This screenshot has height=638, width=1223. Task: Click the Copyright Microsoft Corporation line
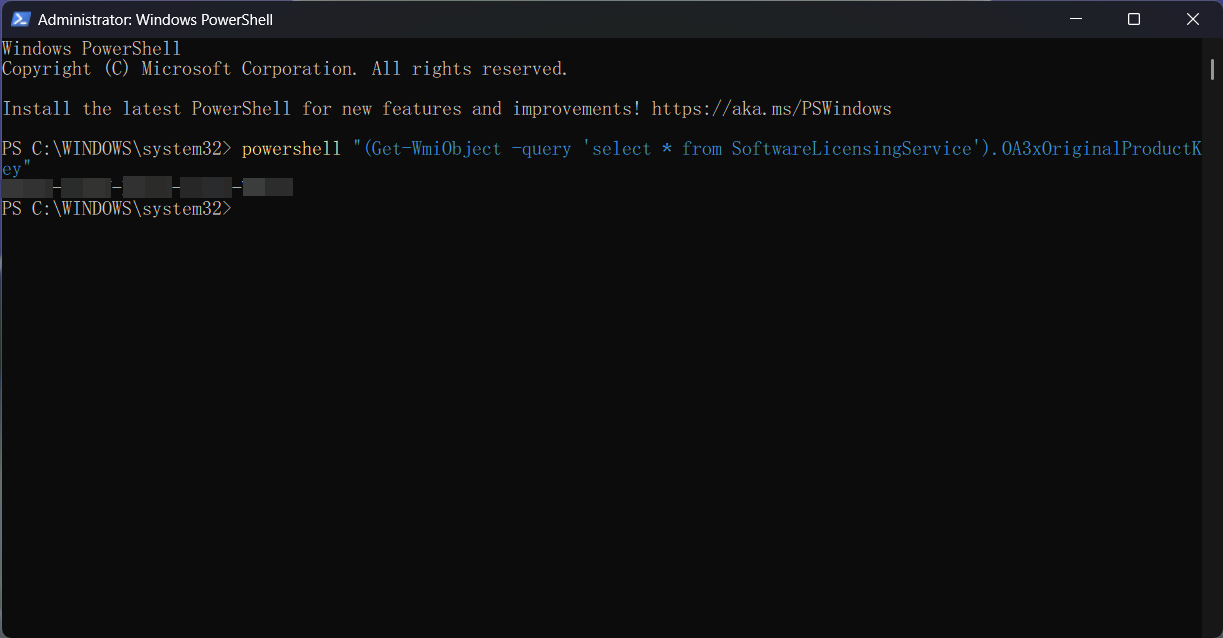click(x=283, y=68)
